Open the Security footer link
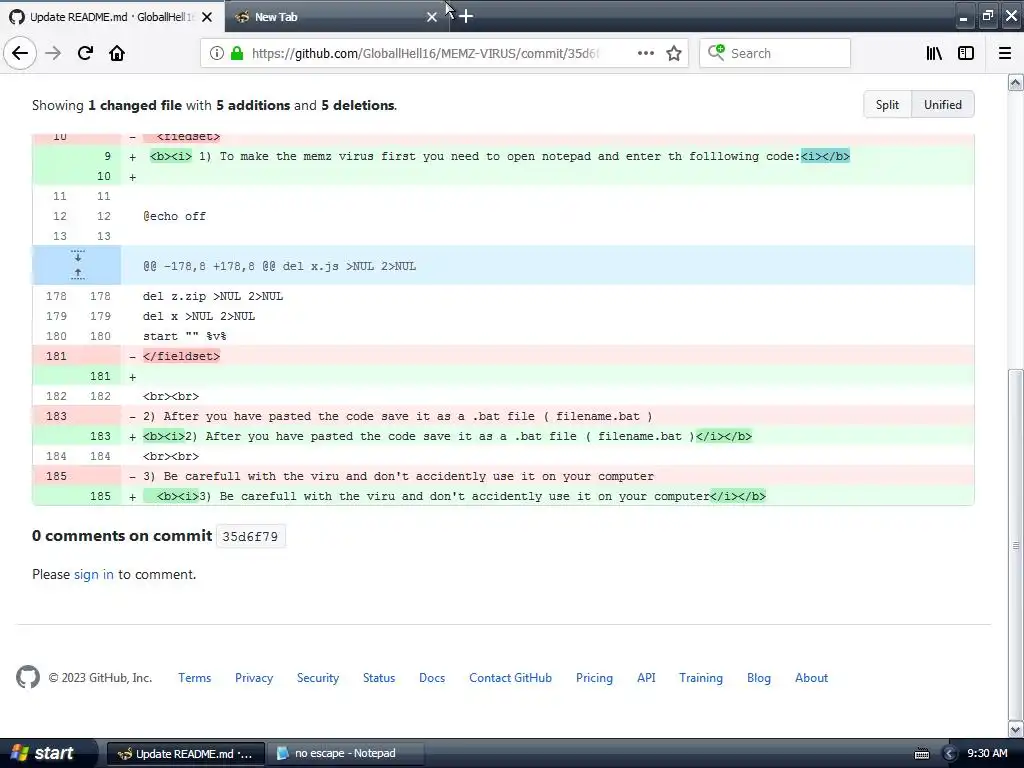This screenshot has height=768, width=1024. click(318, 678)
